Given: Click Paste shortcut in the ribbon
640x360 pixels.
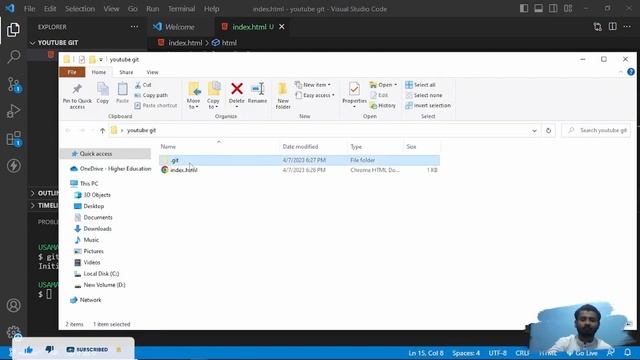Looking at the screenshot, I should pyautogui.click(x=156, y=105).
